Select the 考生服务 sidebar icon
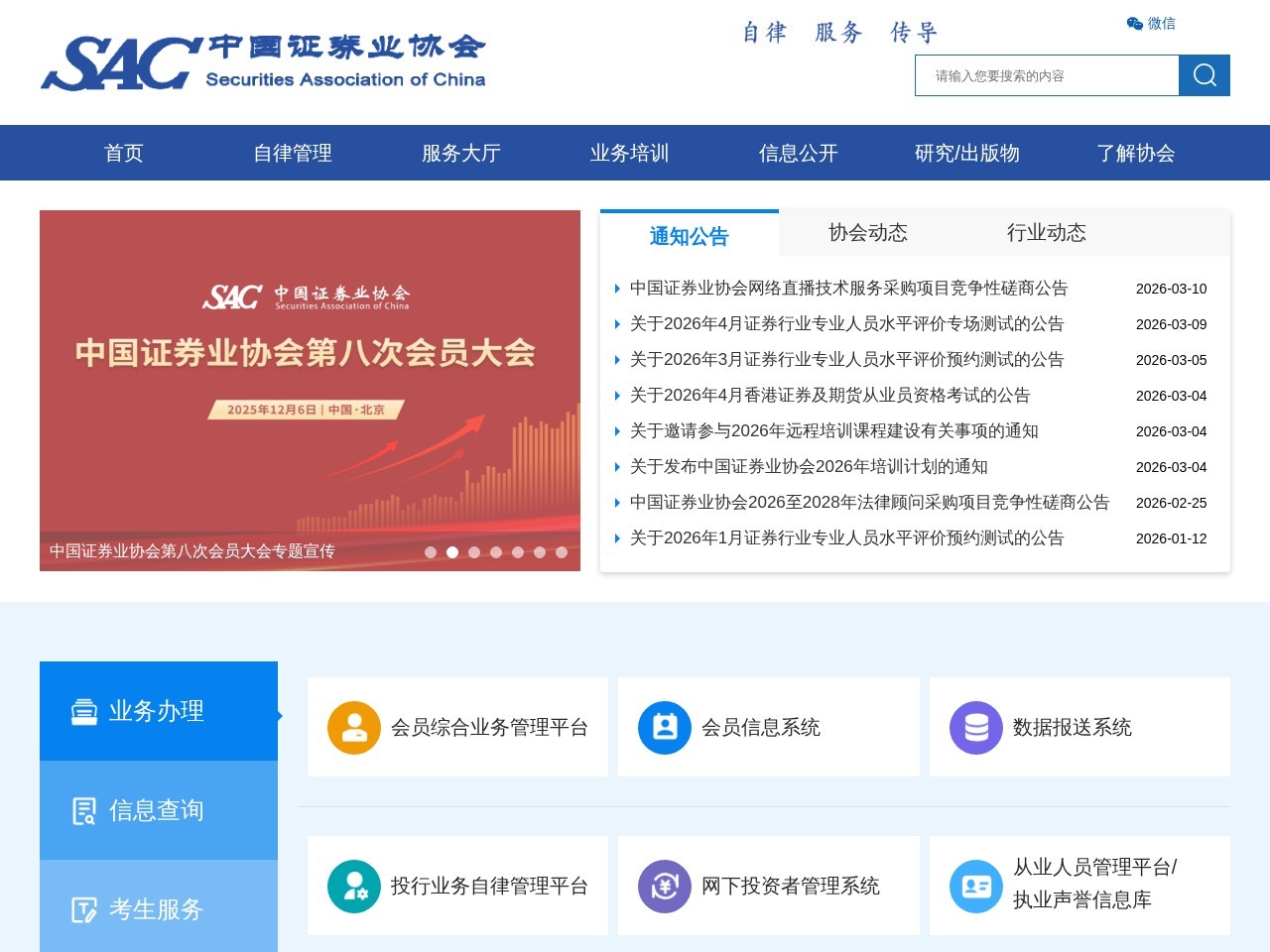 (x=82, y=909)
